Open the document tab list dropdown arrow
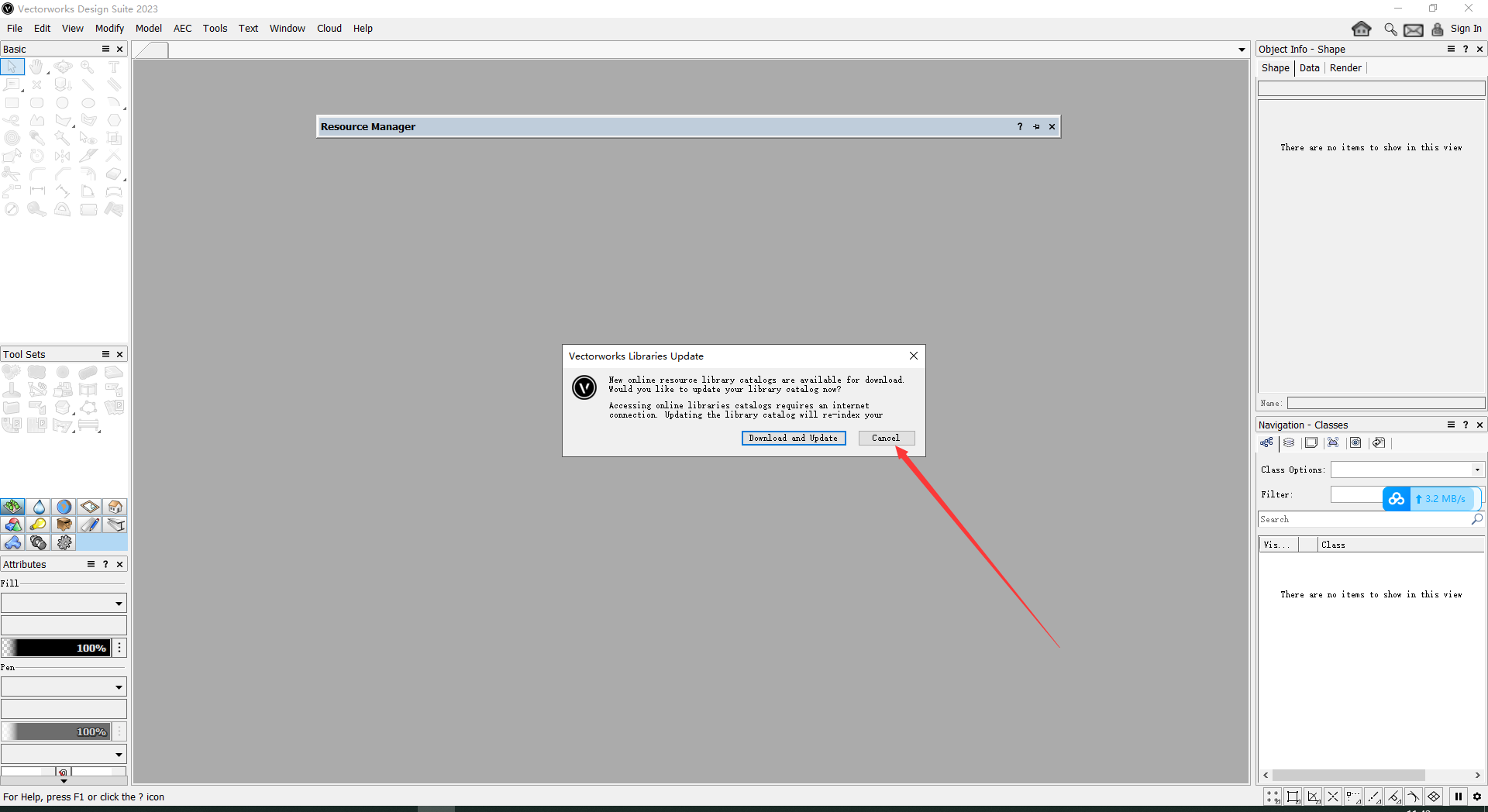Screen dimensions: 1488x812 (1242, 50)
